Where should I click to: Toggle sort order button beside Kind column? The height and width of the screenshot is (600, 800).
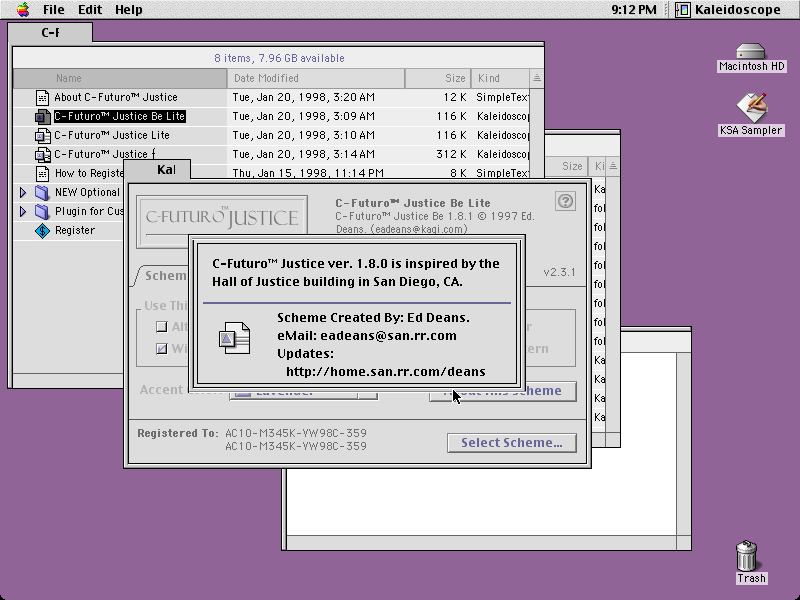[x=537, y=78]
